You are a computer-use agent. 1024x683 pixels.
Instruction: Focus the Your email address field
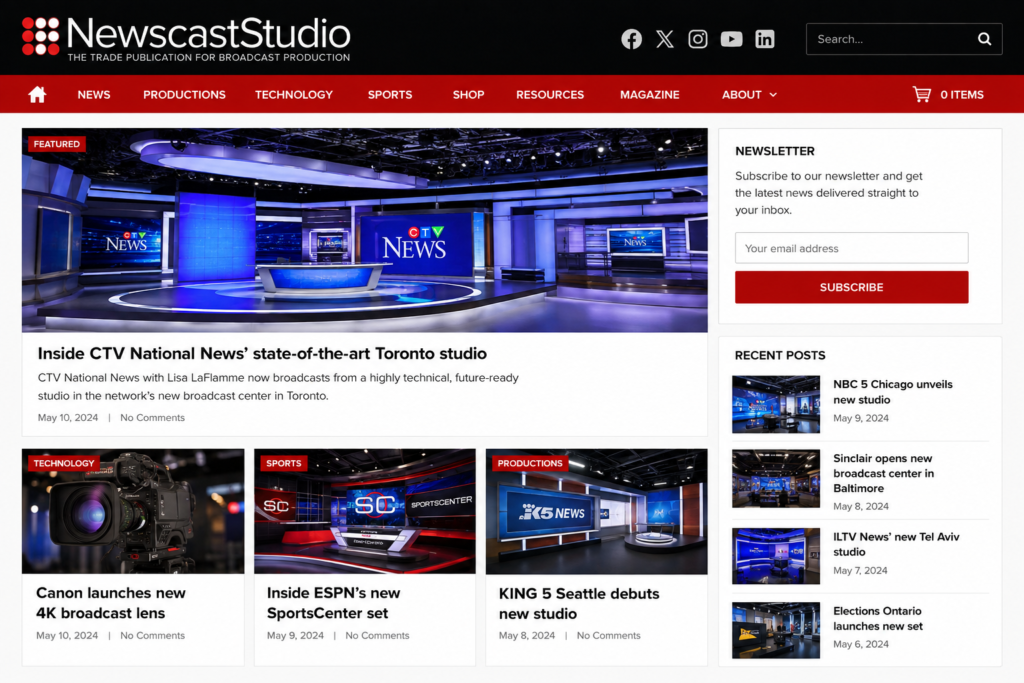click(x=852, y=248)
